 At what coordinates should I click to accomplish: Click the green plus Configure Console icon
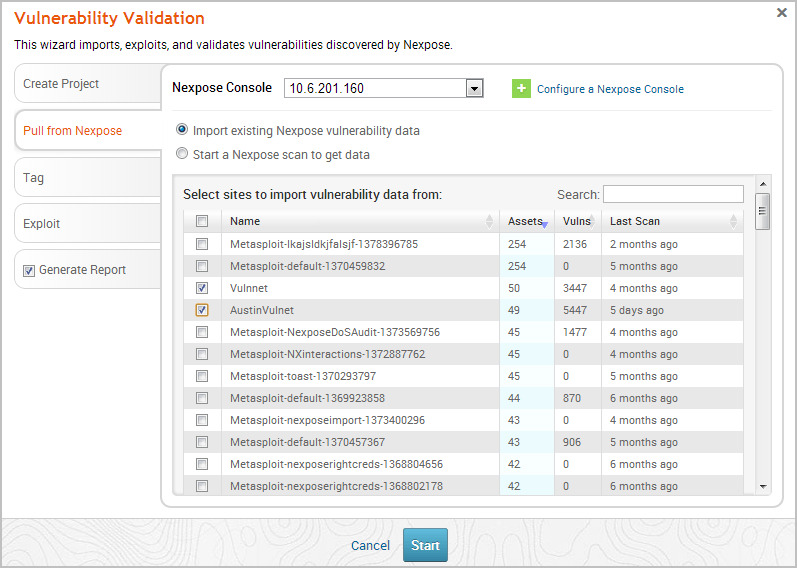point(521,89)
